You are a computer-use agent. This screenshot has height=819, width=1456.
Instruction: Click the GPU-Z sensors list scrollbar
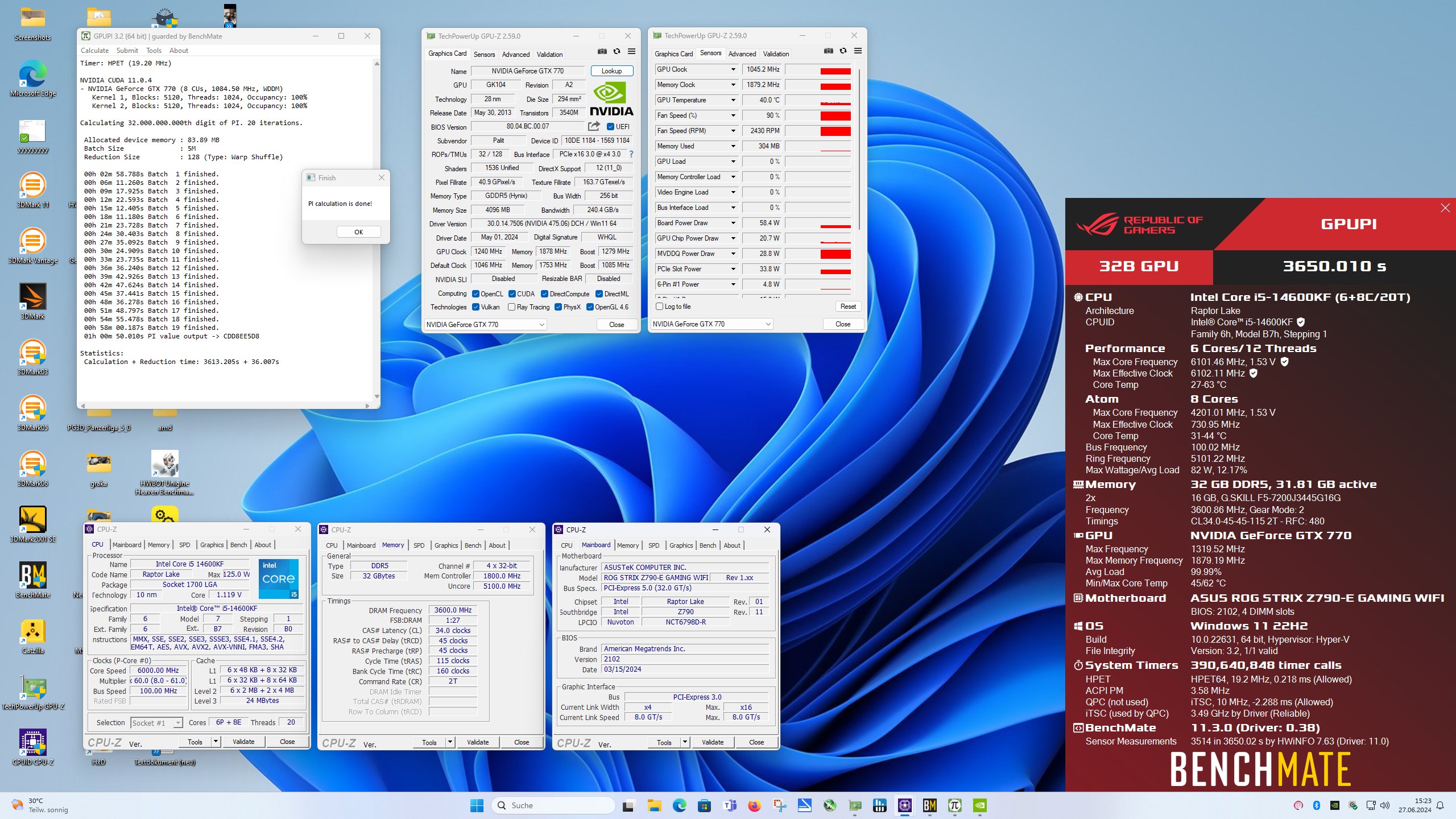859,151
